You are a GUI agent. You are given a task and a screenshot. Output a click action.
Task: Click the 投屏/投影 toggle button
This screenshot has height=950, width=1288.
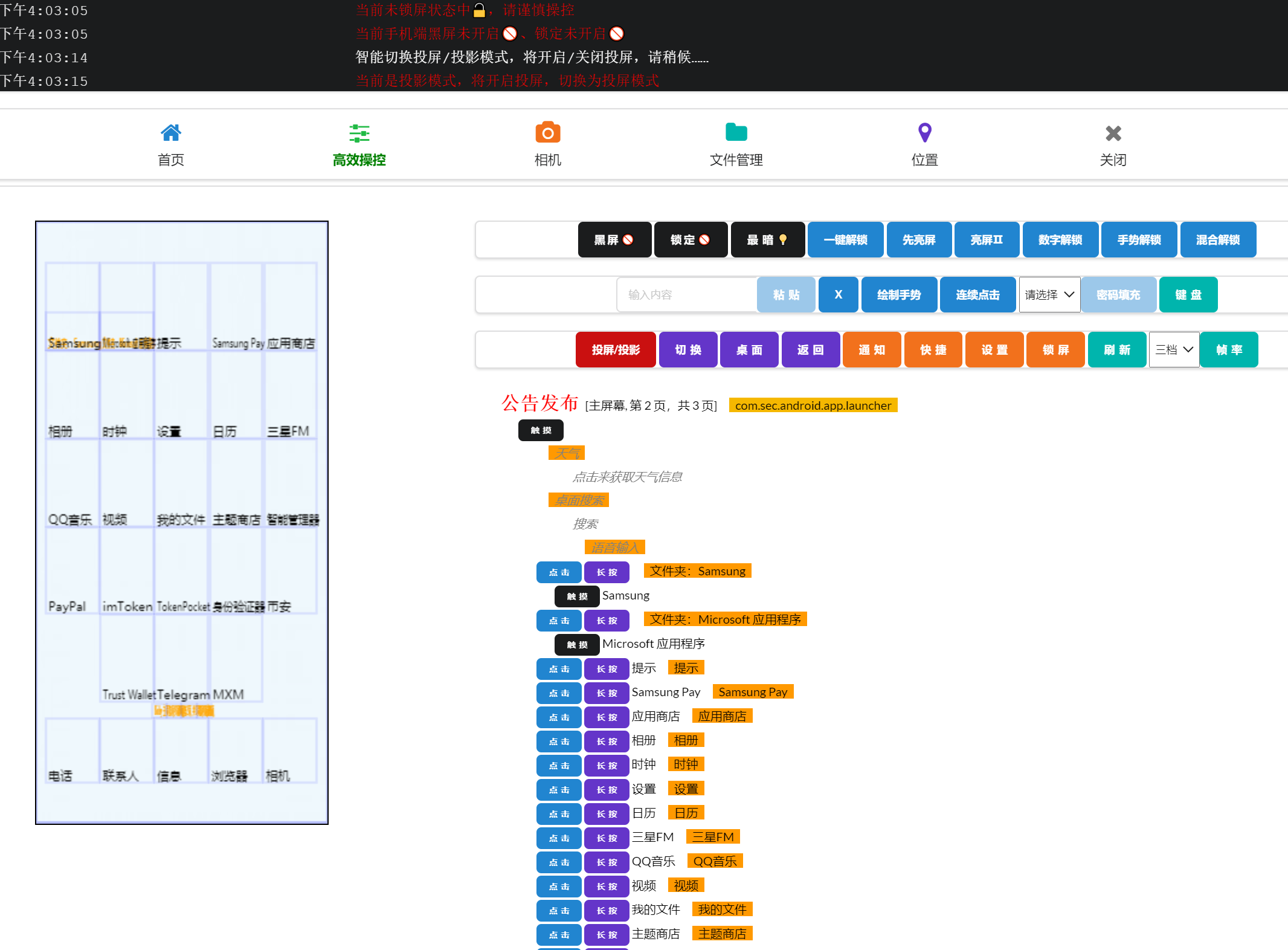[x=614, y=349]
